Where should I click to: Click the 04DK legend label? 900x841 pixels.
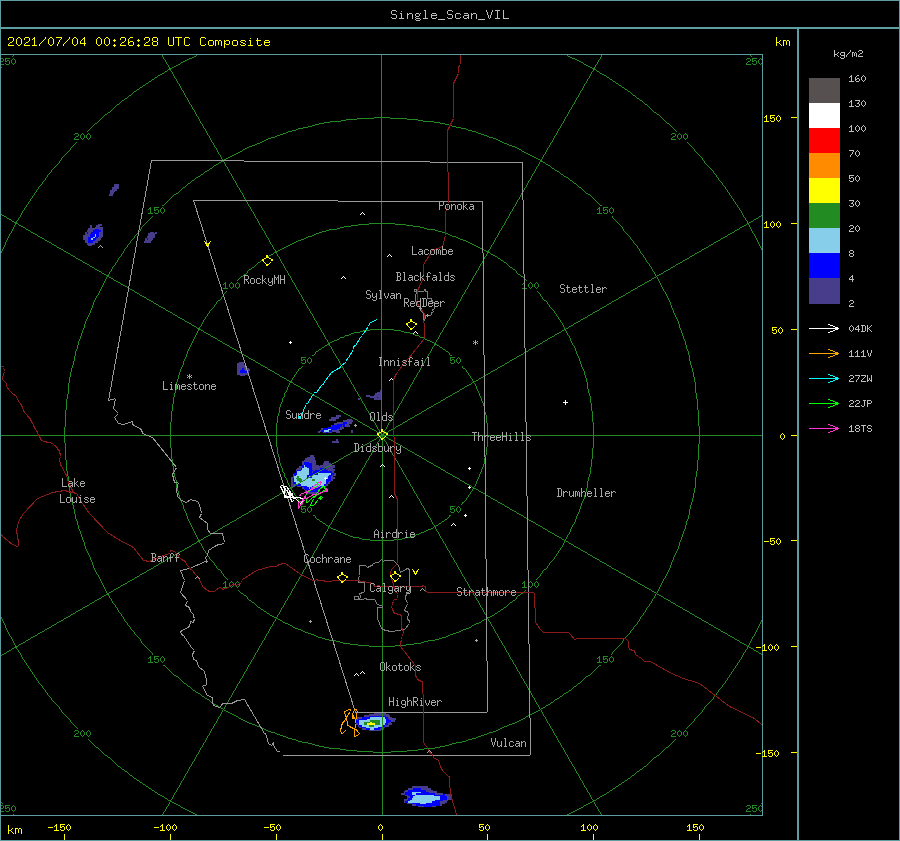point(860,328)
